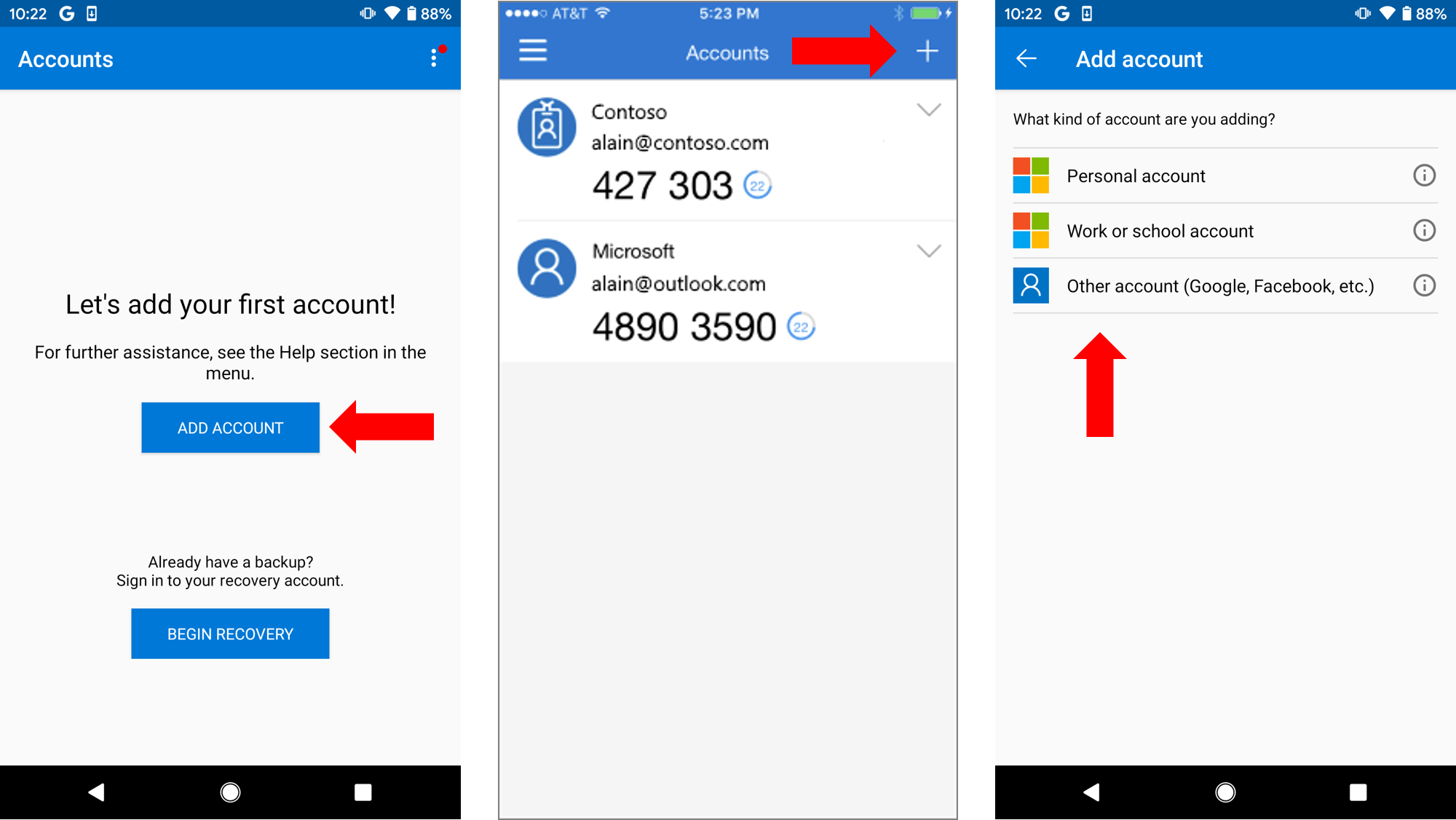Click the BEGIN RECOVERY button

click(230, 634)
